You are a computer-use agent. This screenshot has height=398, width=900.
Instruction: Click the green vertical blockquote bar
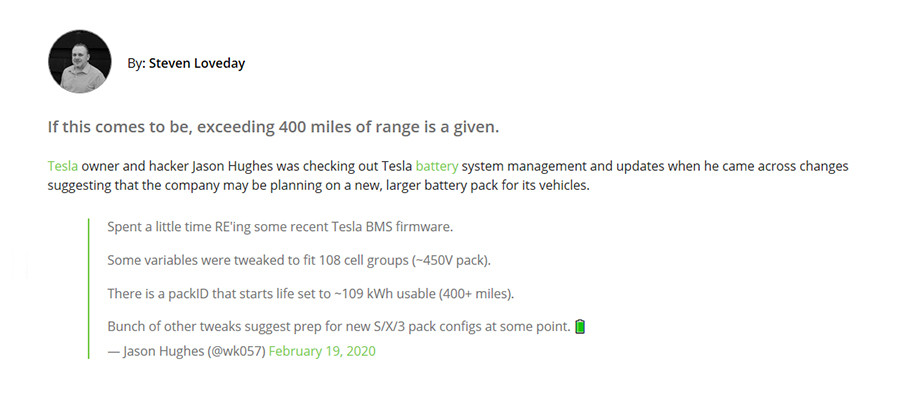click(x=88, y=288)
